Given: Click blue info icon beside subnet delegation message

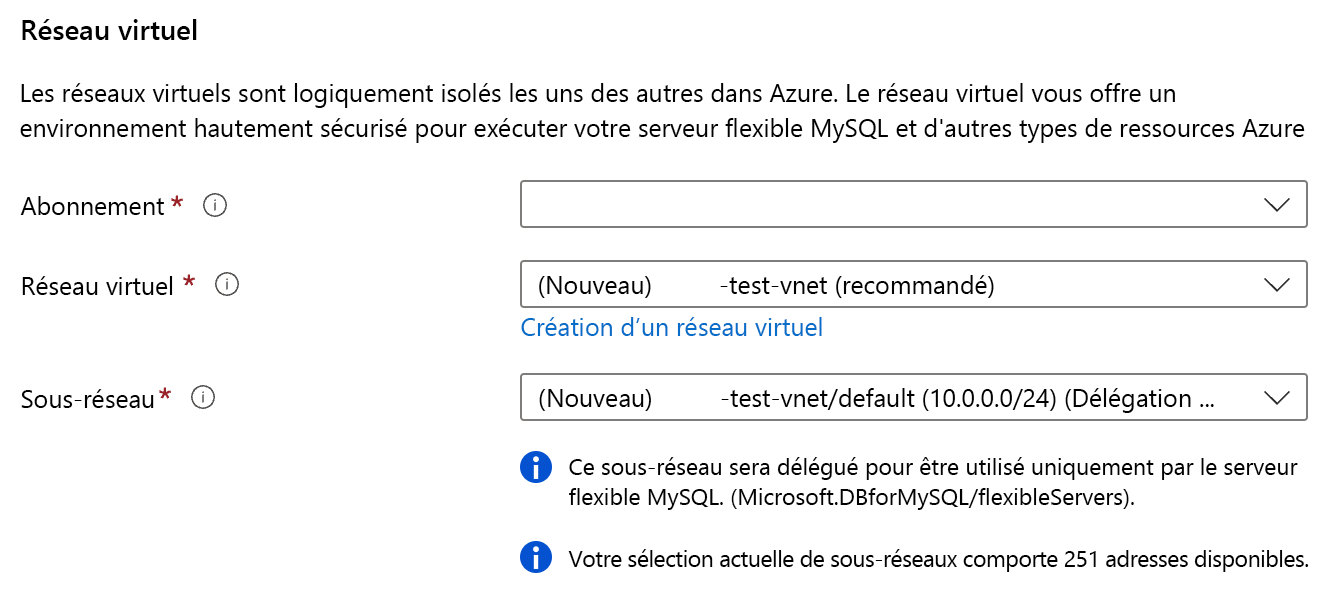Looking at the screenshot, I should pos(536,467).
